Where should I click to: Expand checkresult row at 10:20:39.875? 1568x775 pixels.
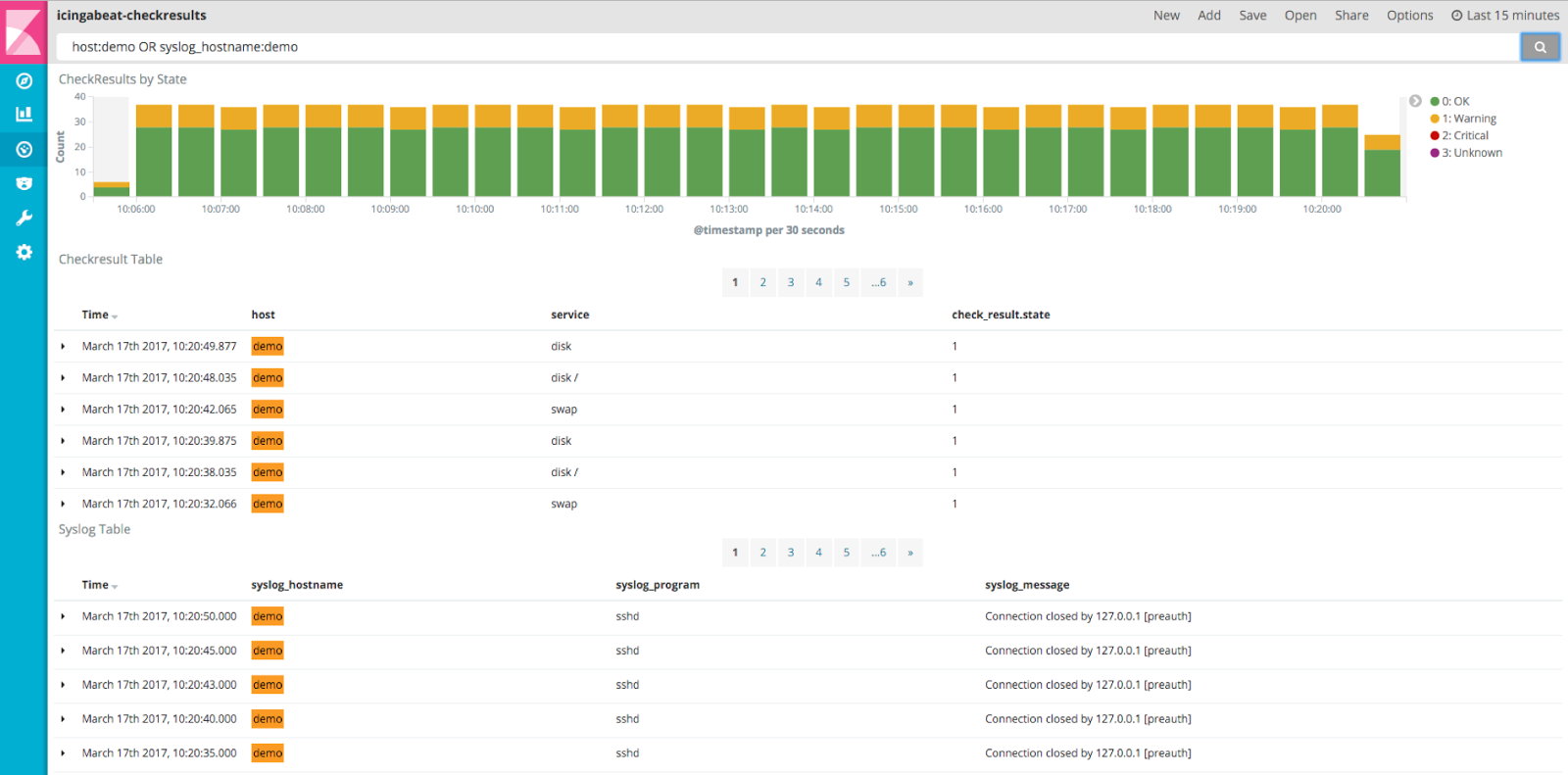click(64, 441)
